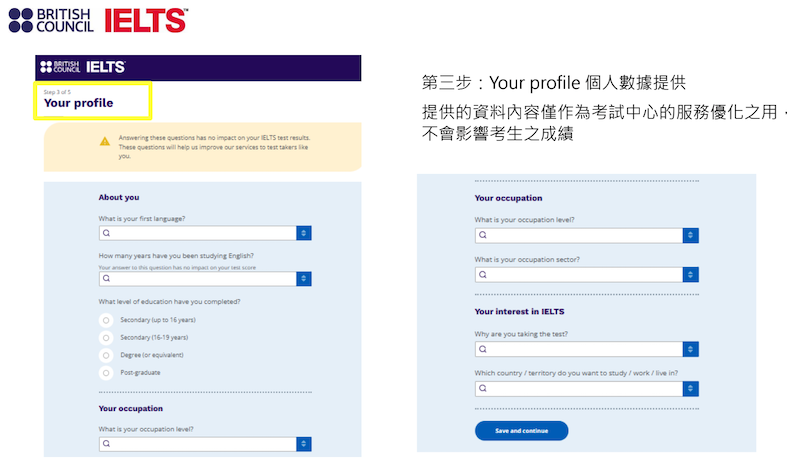Click the search icon in the 'Why are you taking the test?' field
The height and width of the screenshot is (461, 800).
(x=483, y=349)
